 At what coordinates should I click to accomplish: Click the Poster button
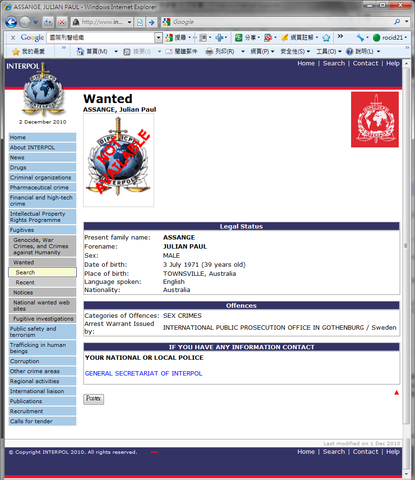pos(93,399)
